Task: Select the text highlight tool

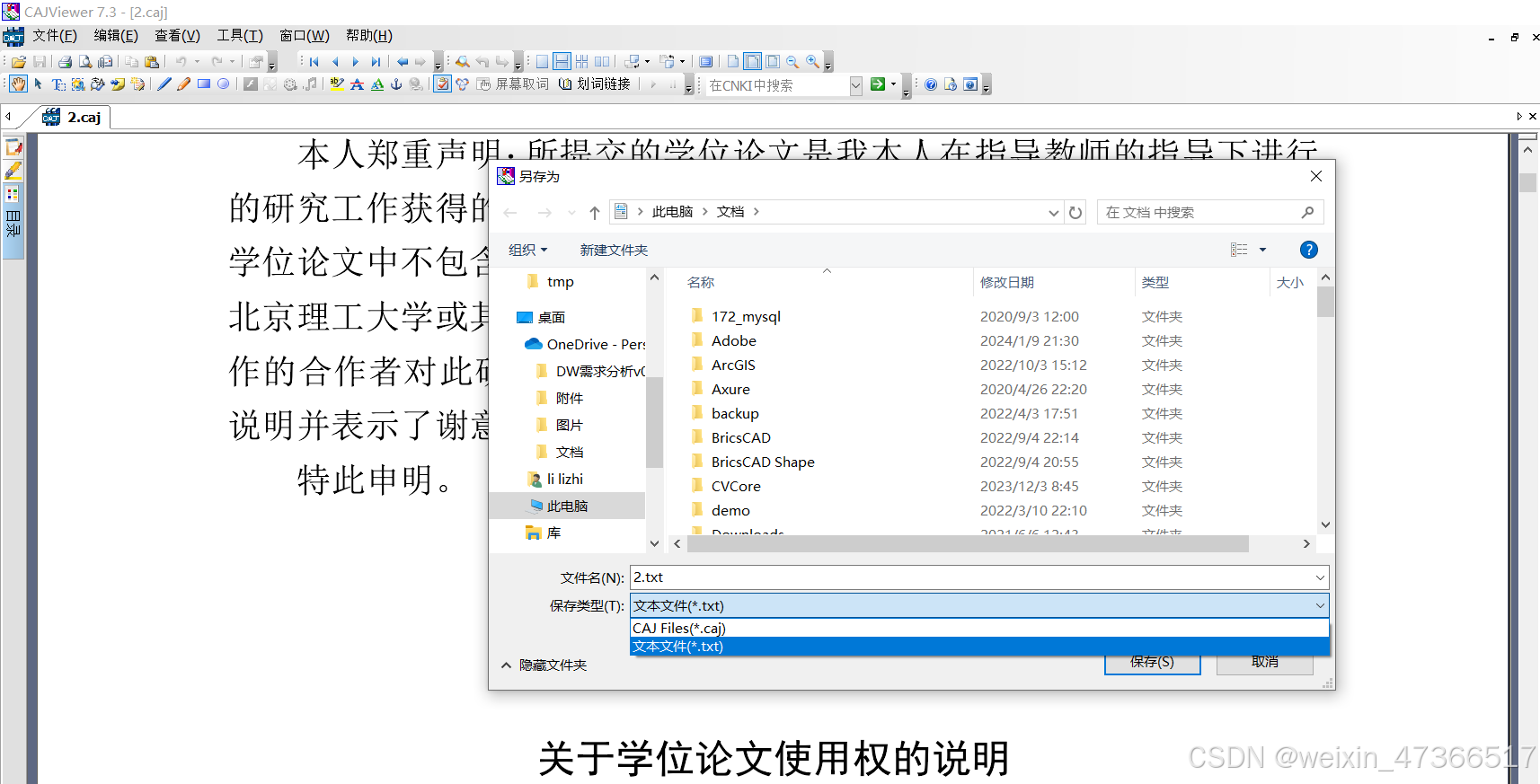Action: click(x=337, y=84)
